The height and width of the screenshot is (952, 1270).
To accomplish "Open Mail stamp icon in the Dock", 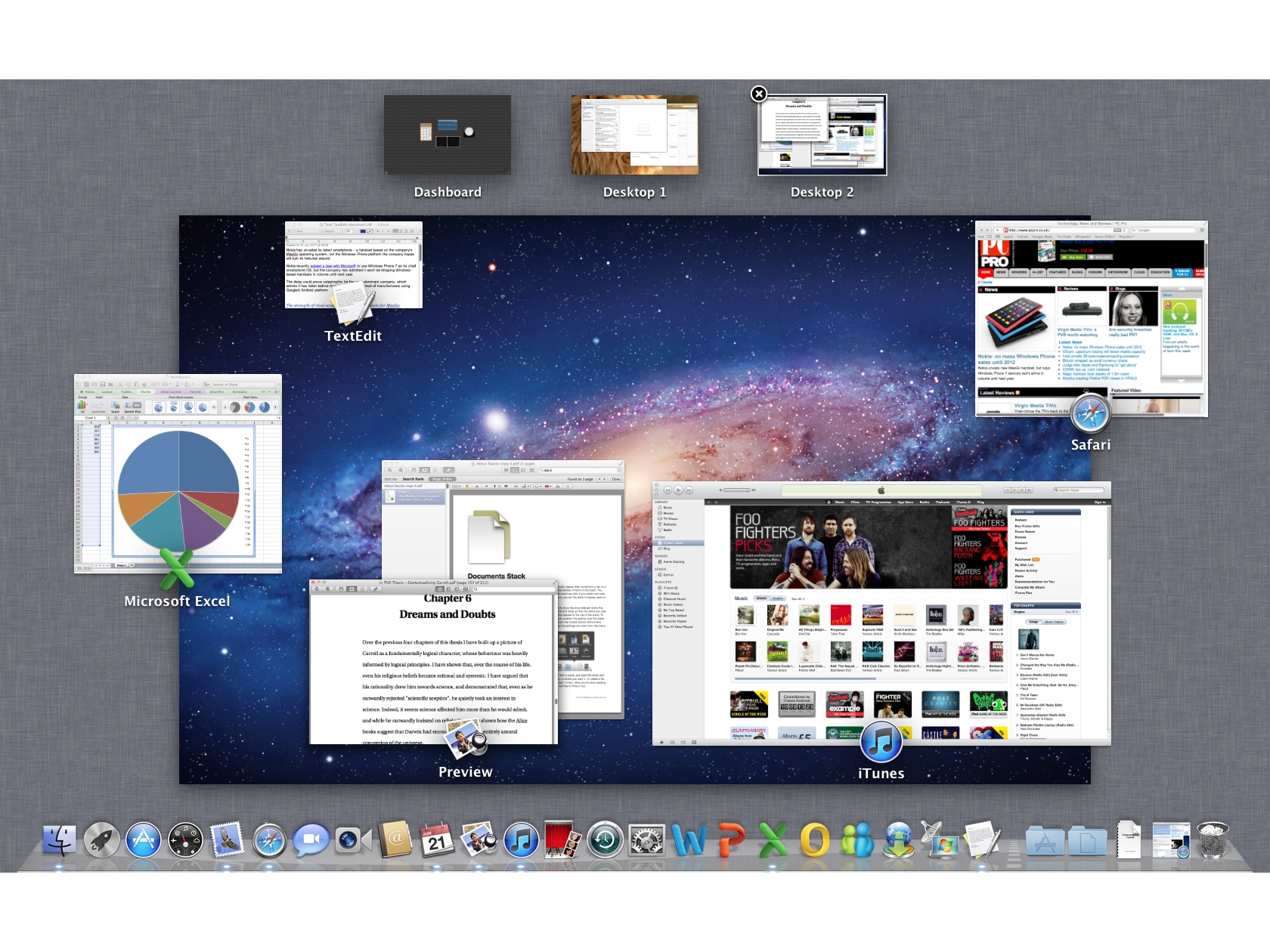I will click(x=228, y=840).
